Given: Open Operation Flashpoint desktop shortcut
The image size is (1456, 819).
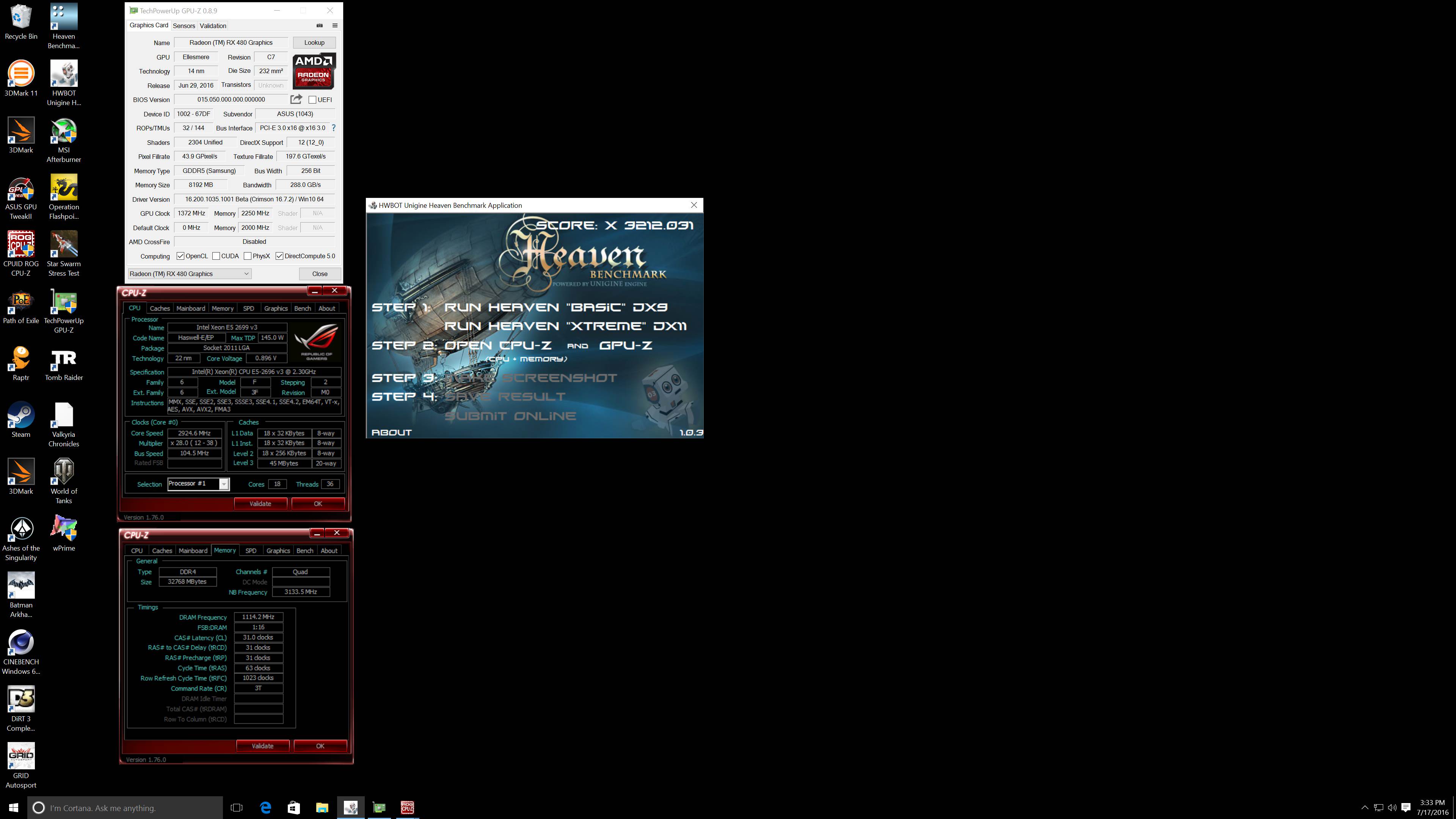Looking at the screenshot, I should (64, 197).
